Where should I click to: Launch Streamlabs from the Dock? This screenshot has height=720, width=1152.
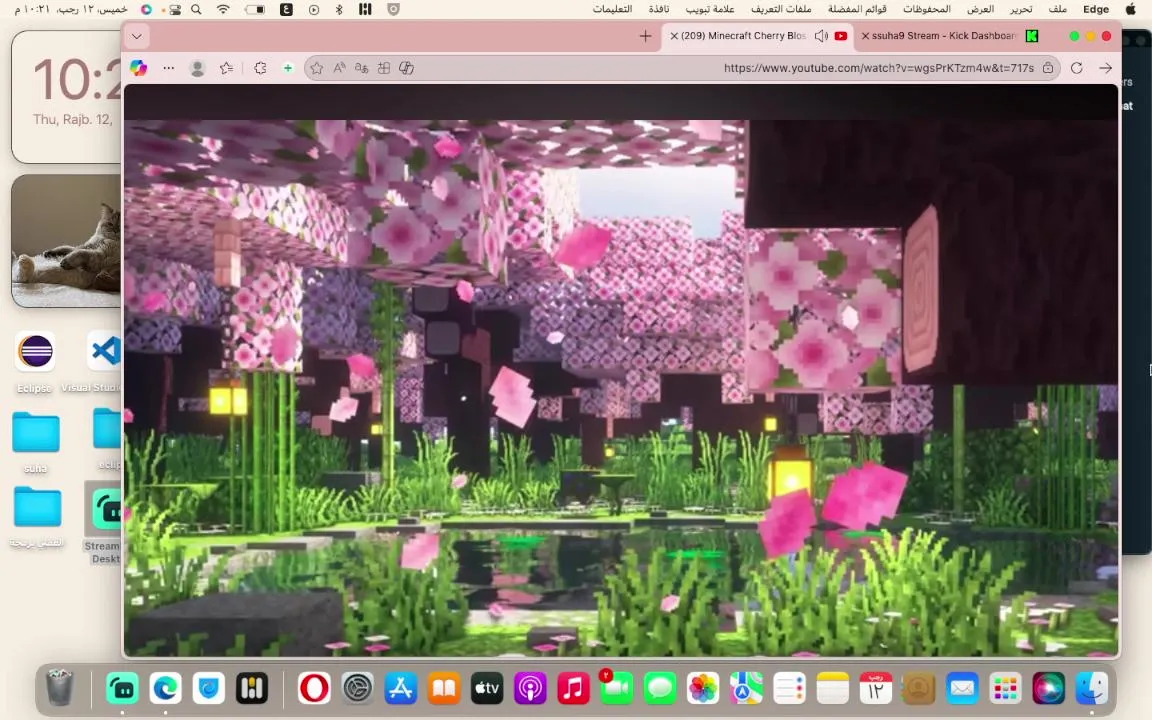[123, 688]
